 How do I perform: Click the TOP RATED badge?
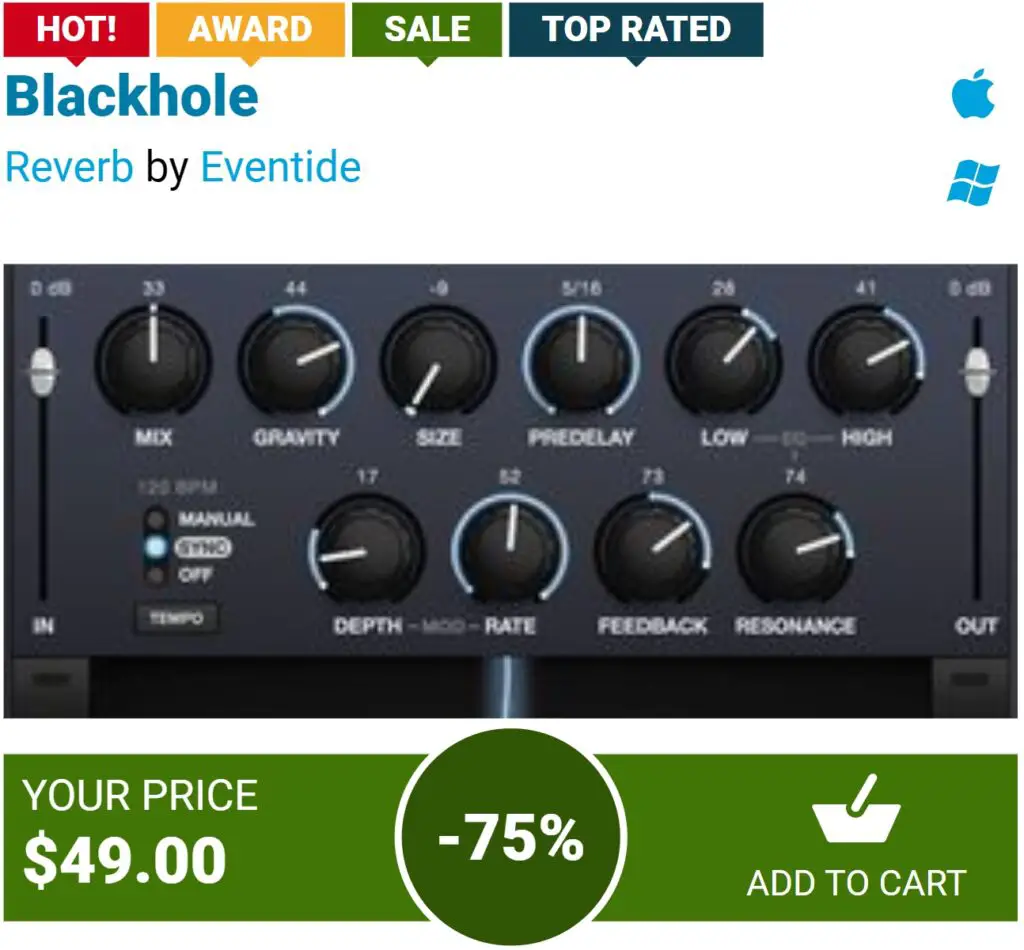[636, 29]
